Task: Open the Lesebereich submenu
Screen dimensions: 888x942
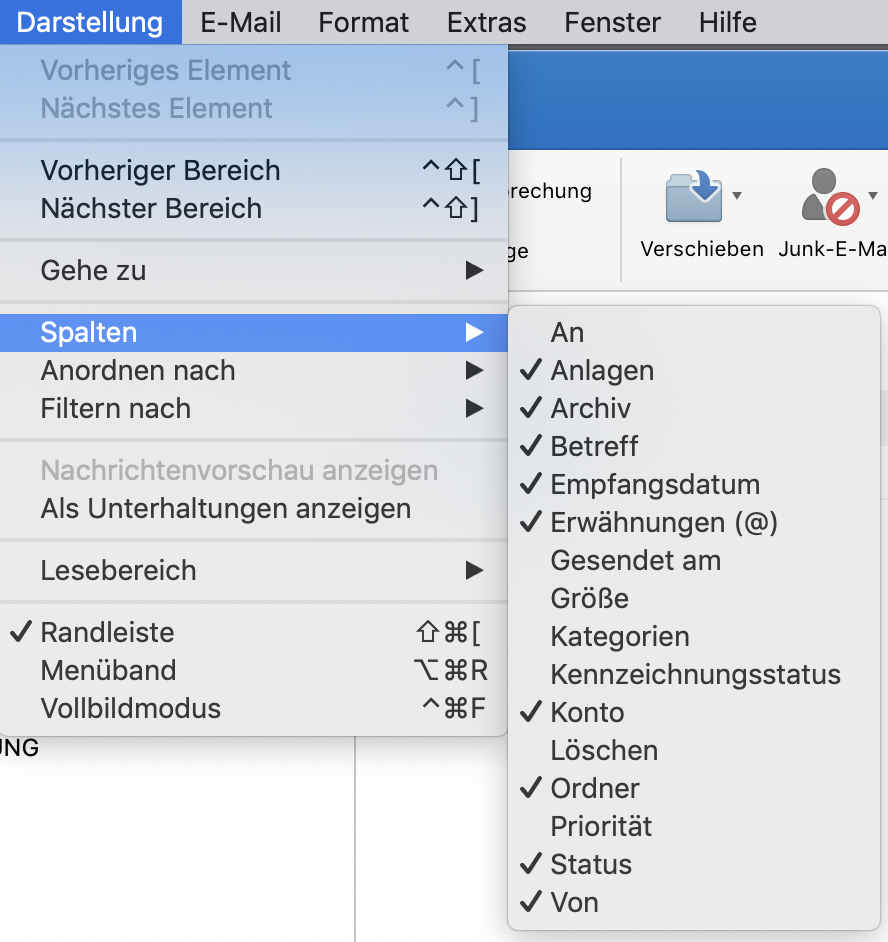Action: 254,570
